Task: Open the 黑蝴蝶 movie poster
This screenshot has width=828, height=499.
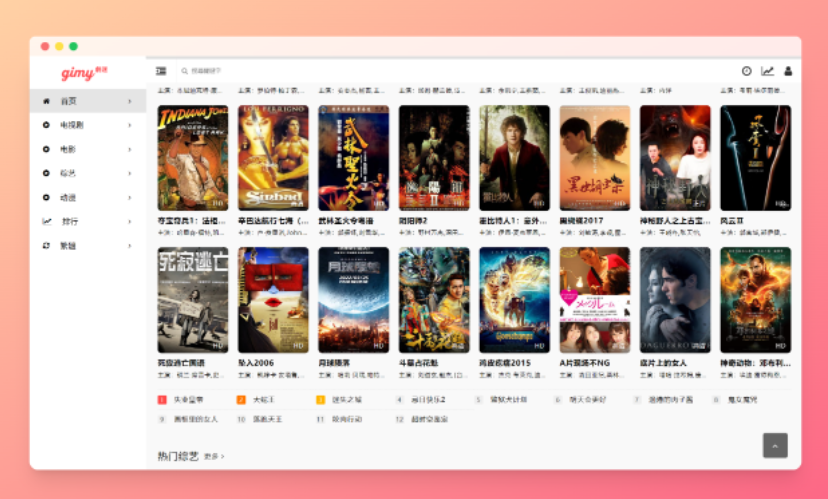Action: (594, 157)
